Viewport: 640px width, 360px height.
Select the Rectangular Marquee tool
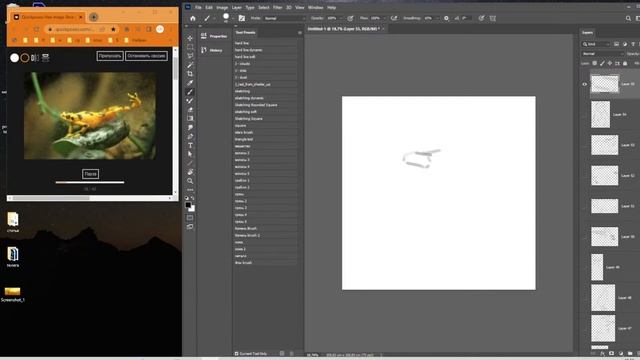click(190, 47)
